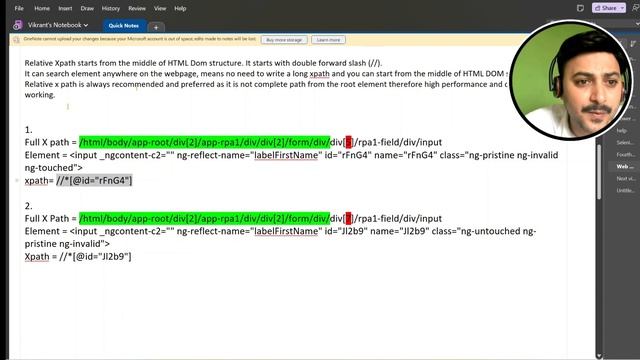Click the red highlighted index in first XPath

pos(349,142)
